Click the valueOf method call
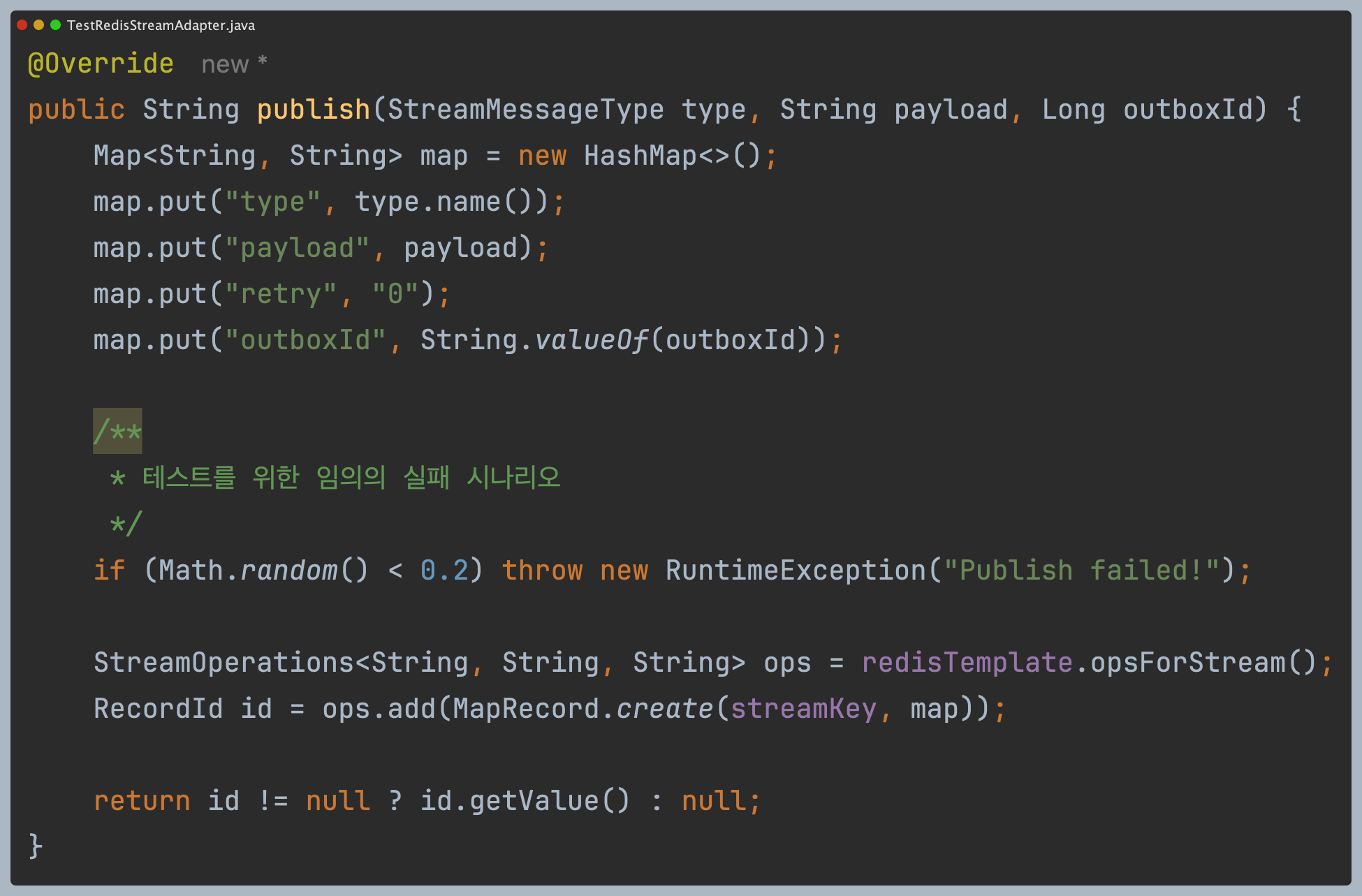 (x=592, y=340)
